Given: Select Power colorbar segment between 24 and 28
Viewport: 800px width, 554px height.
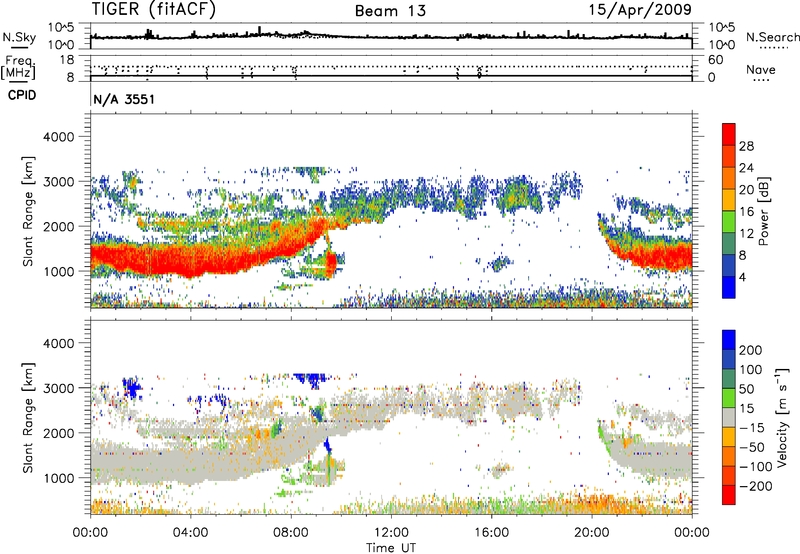Looking at the screenshot, I should [729, 156].
